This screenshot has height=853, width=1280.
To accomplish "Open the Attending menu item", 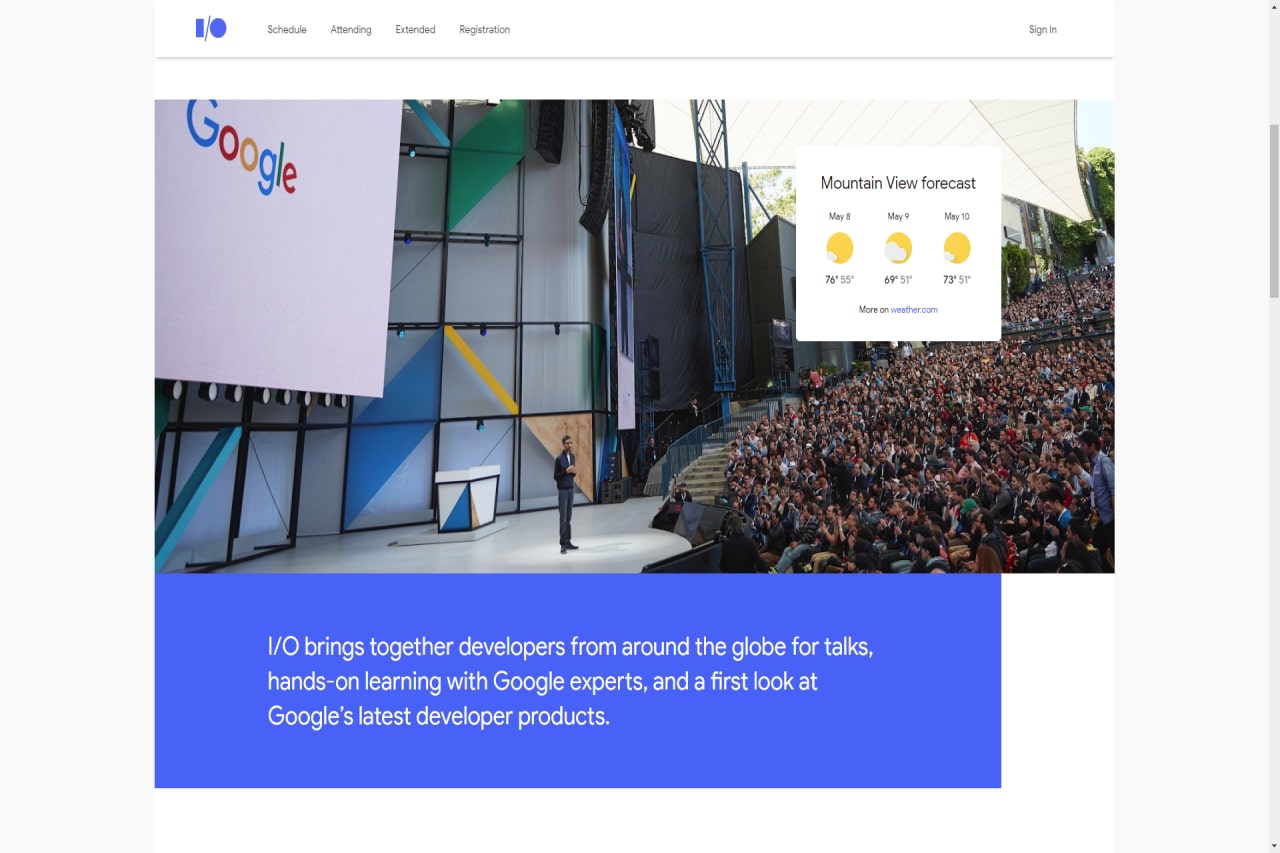I will (351, 30).
